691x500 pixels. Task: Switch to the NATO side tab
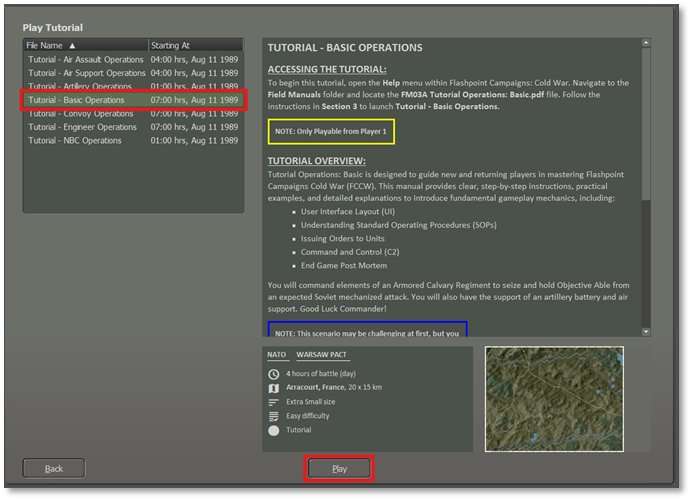coord(277,355)
